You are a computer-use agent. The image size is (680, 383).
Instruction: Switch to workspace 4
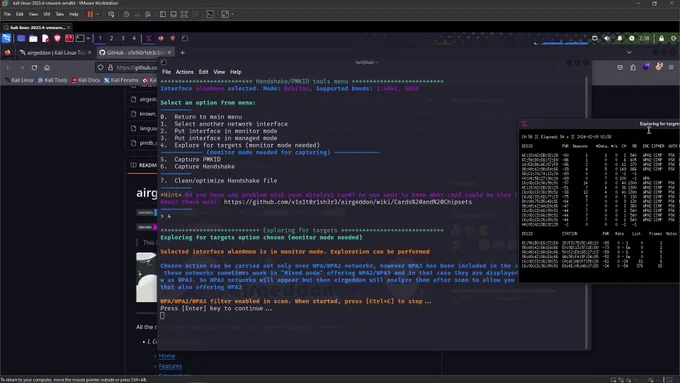(134, 38)
